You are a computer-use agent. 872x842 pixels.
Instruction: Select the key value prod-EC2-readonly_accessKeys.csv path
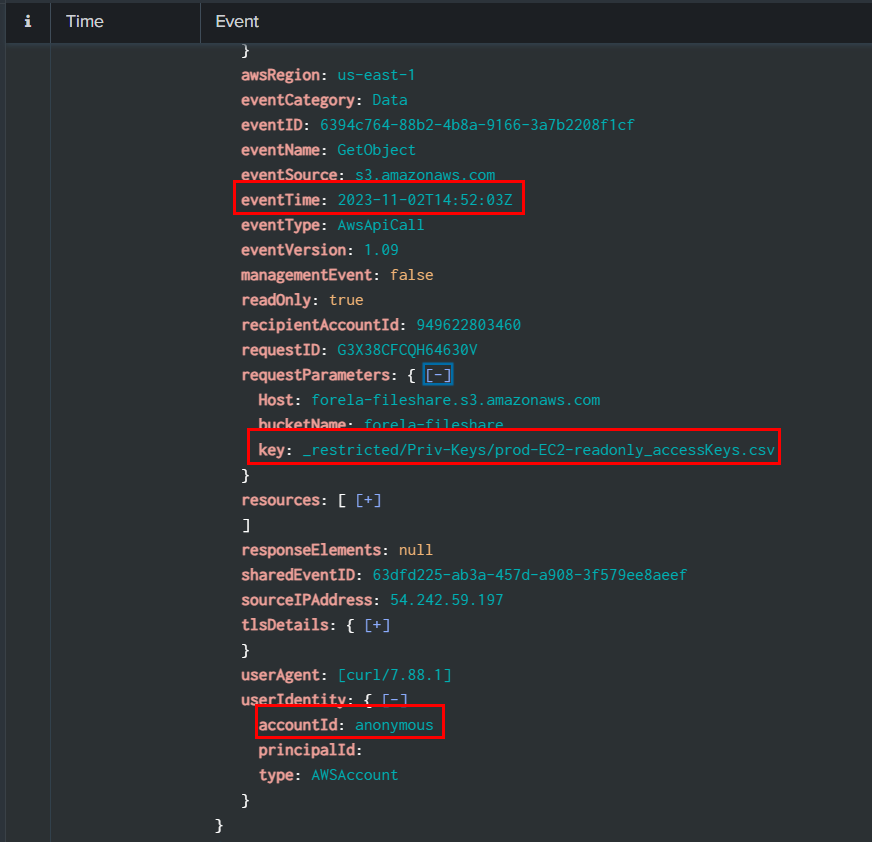coord(538,450)
